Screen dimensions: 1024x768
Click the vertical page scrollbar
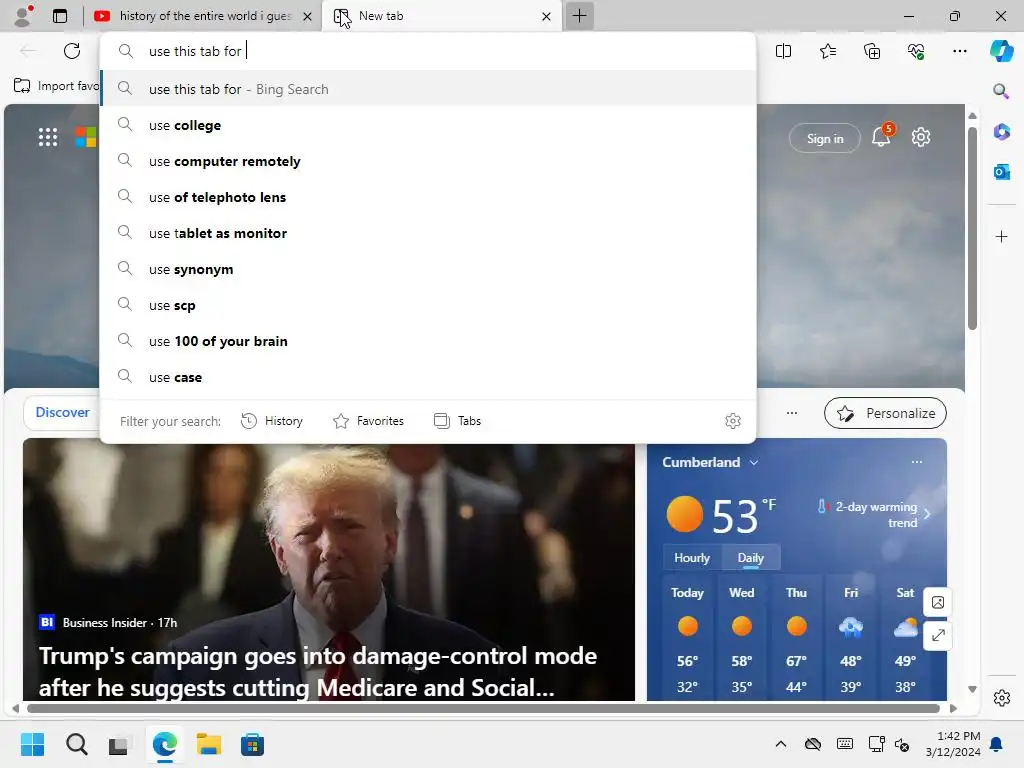[972, 228]
